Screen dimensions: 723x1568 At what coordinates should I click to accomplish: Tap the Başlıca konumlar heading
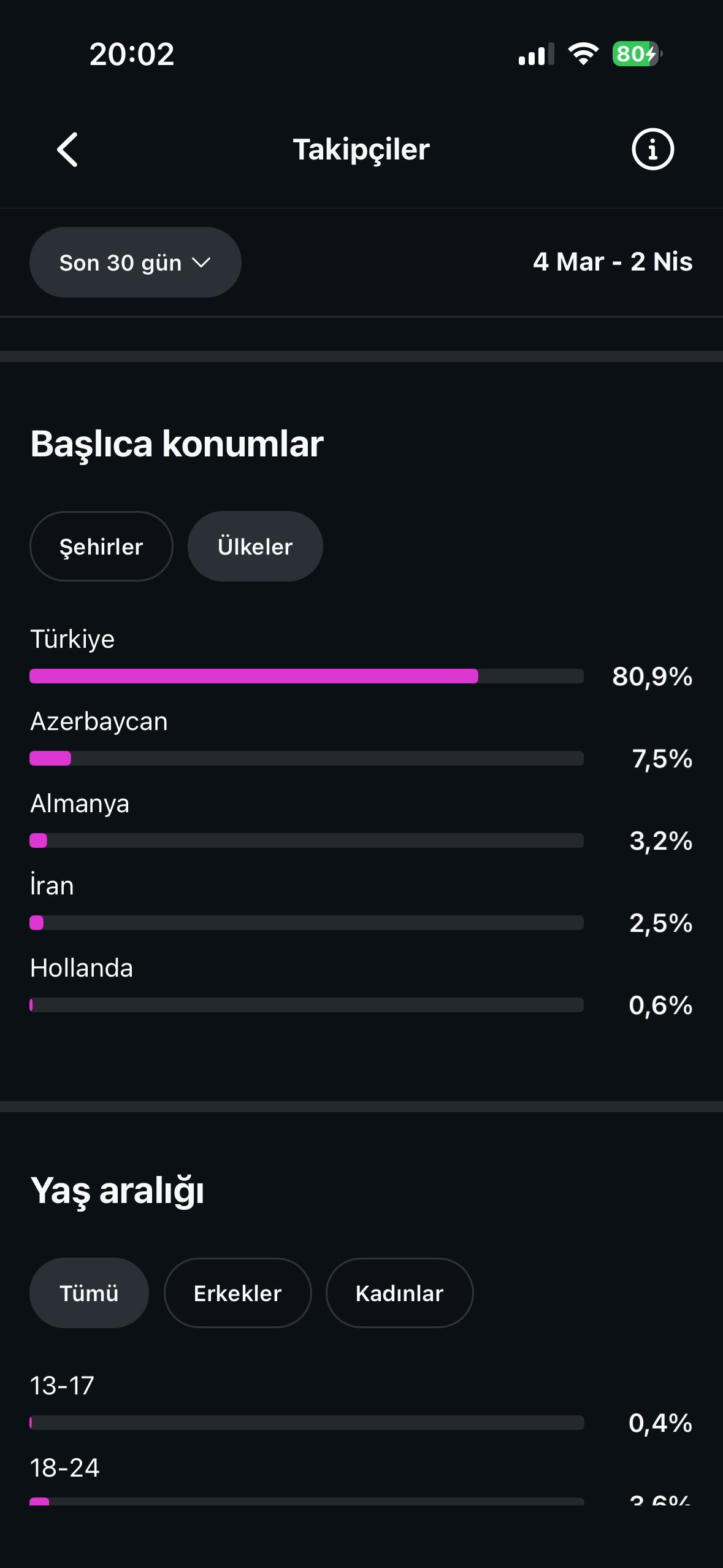177,444
